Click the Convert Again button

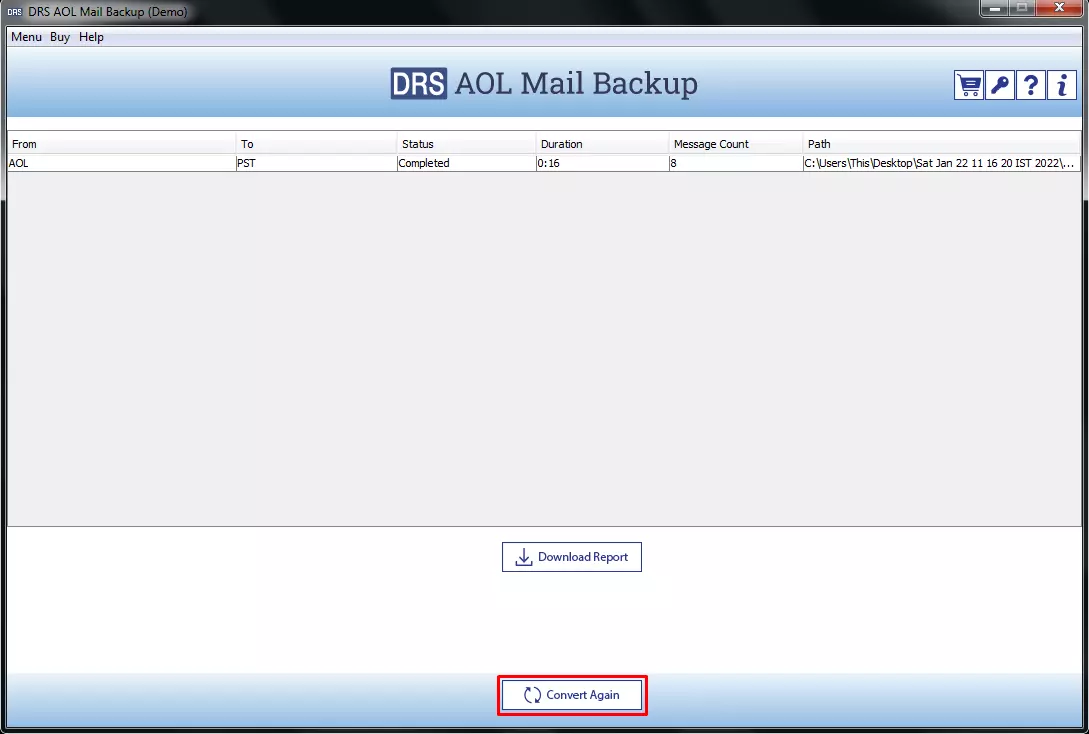572,695
